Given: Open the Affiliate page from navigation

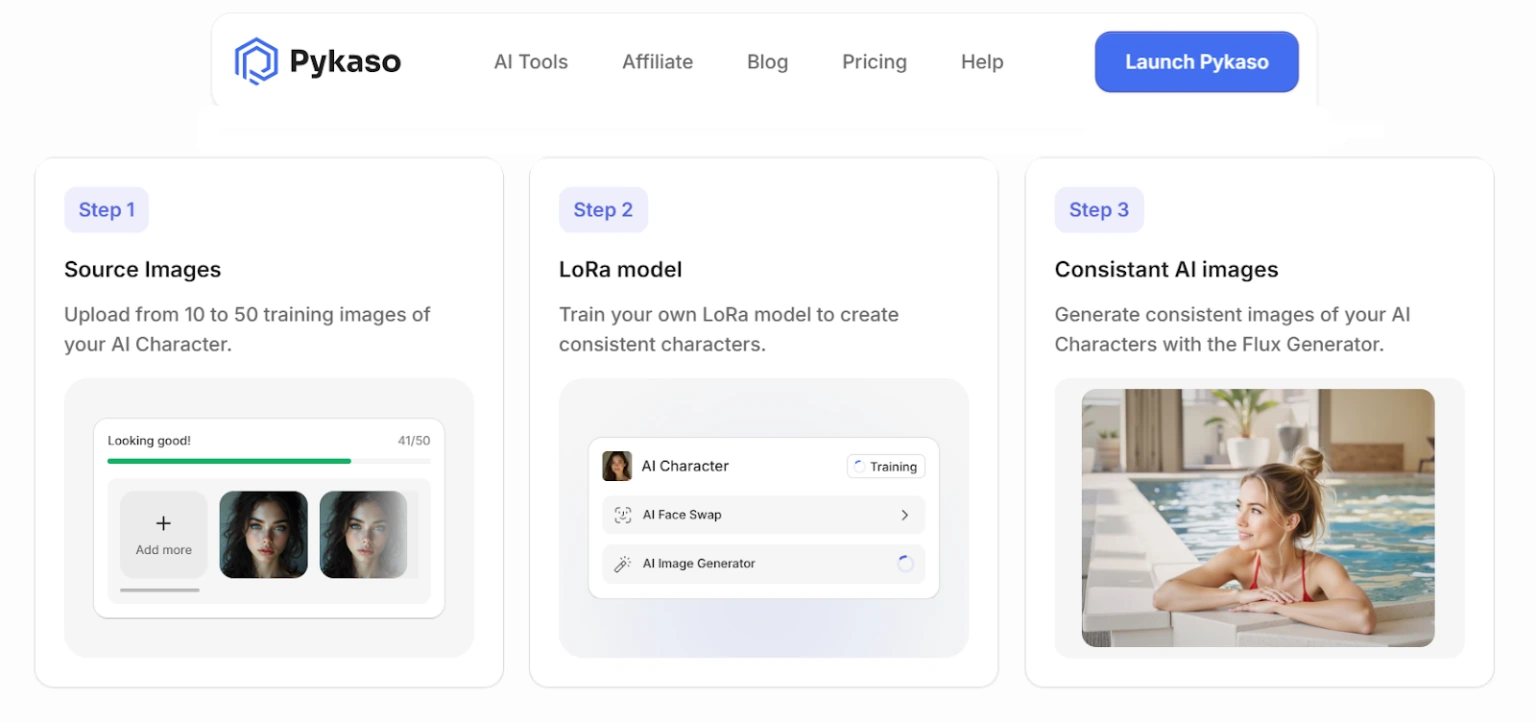Looking at the screenshot, I should click(657, 62).
